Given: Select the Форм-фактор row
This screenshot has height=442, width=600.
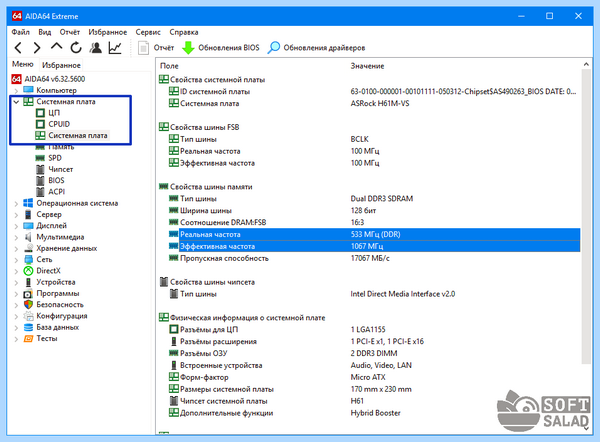Looking at the screenshot, I should coord(375,377).
